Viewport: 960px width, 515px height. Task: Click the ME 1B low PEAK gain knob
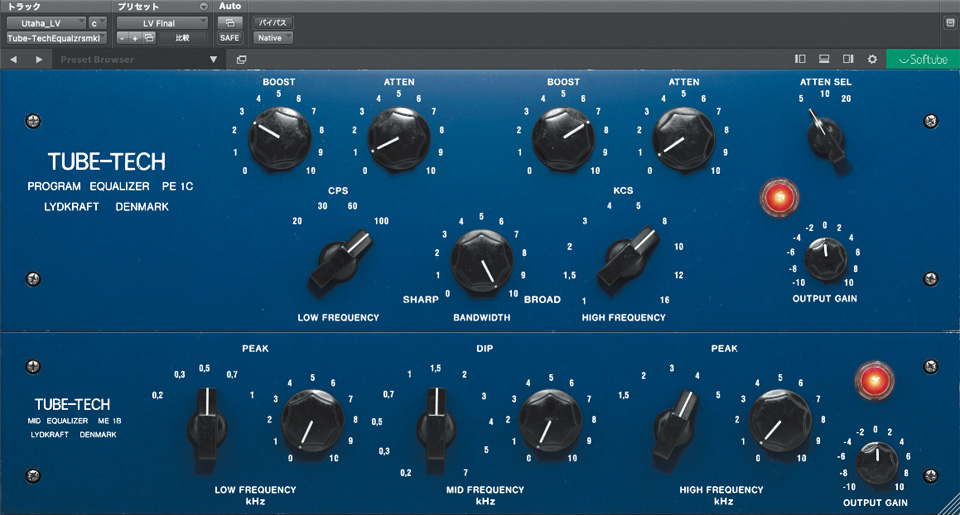tap(313, 421)
